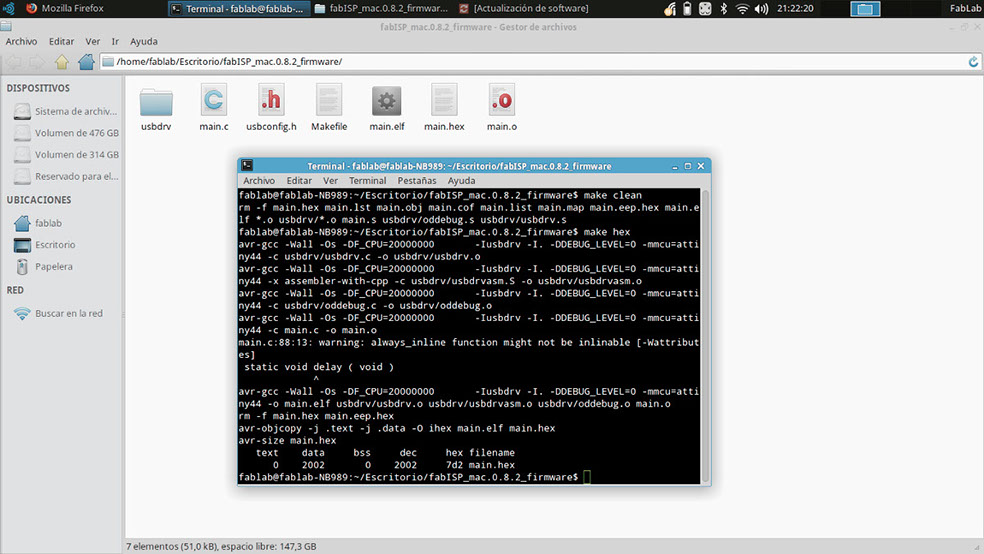Open Terminal window Ver menu
Viewport: 984px width, 554px height.
tap(331, 181)
